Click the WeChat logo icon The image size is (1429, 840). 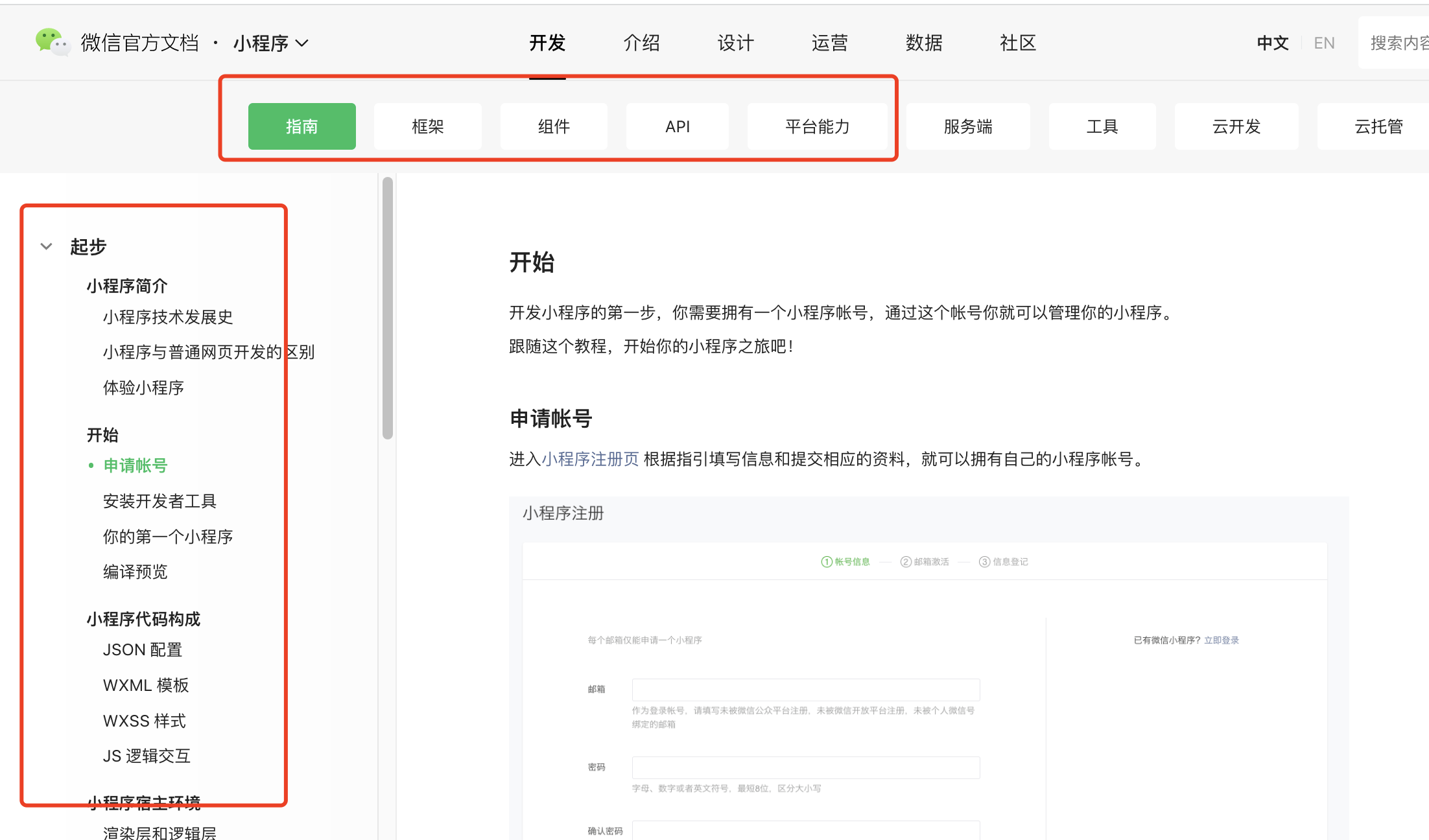[53, 42]
